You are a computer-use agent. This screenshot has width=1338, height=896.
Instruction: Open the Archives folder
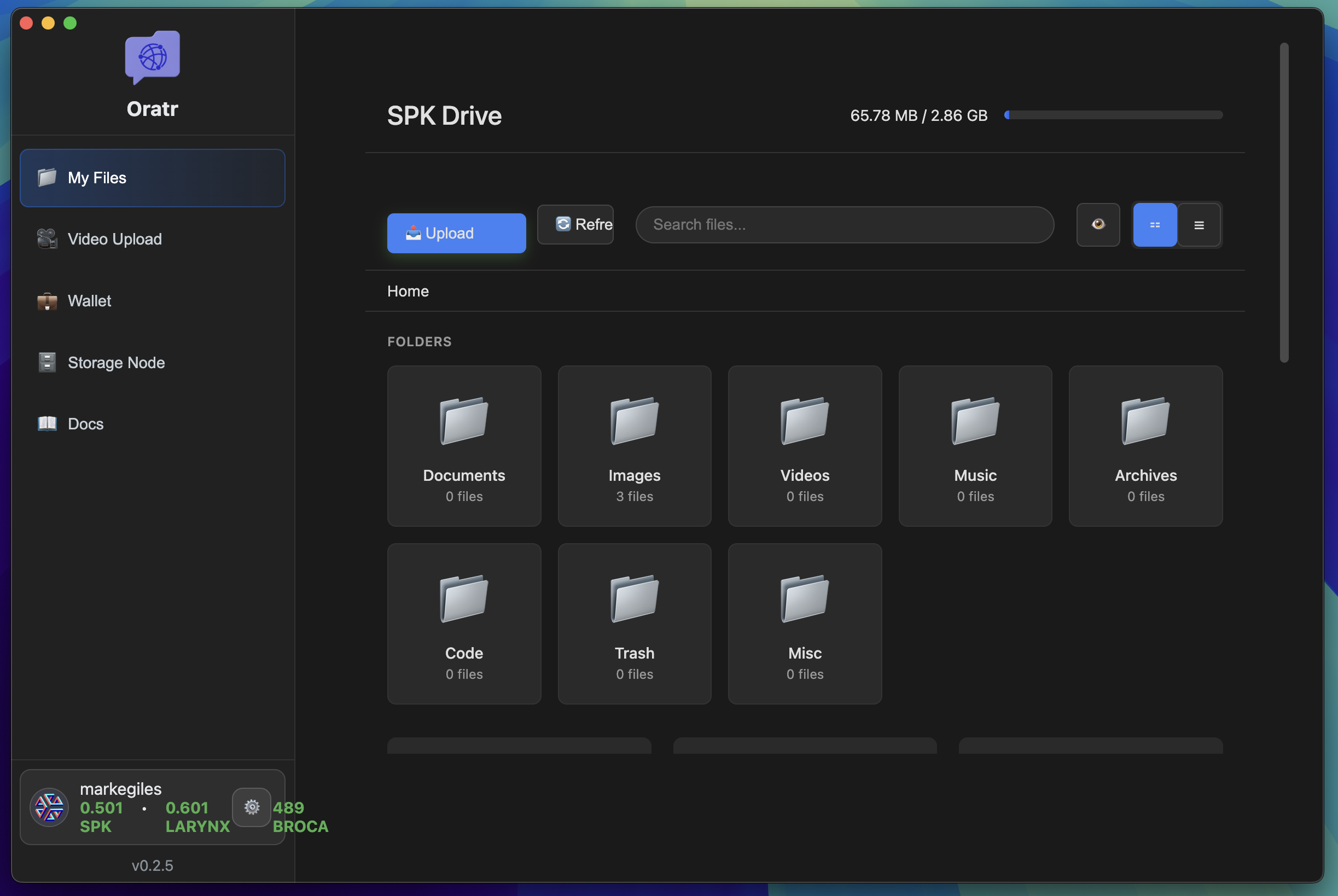click(1145, 446)
